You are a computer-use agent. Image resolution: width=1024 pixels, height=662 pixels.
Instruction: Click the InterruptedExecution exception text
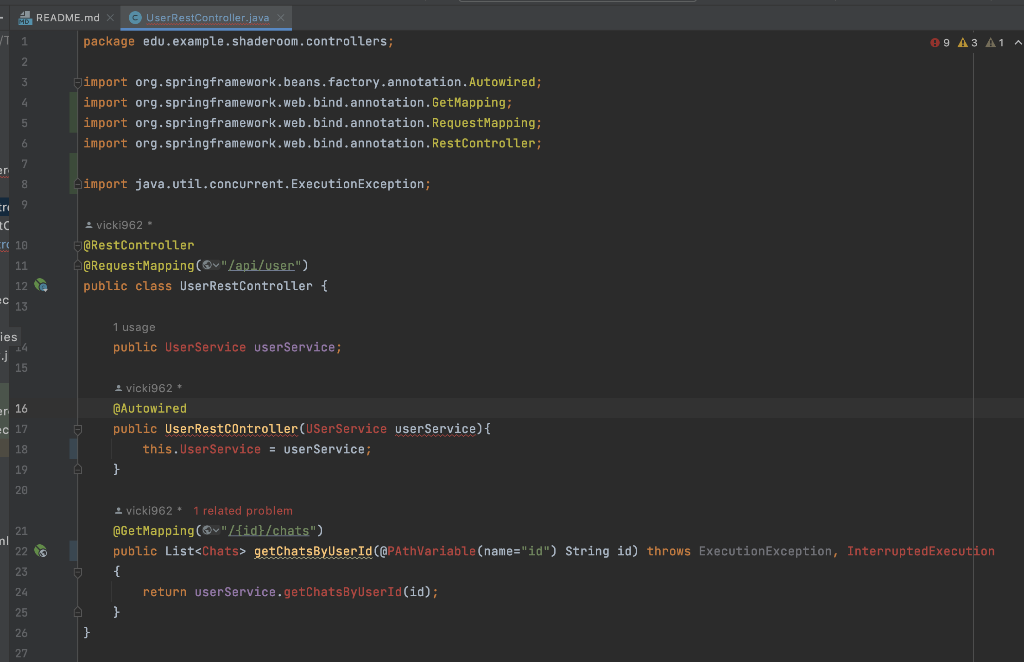click(x=921, y=551)
